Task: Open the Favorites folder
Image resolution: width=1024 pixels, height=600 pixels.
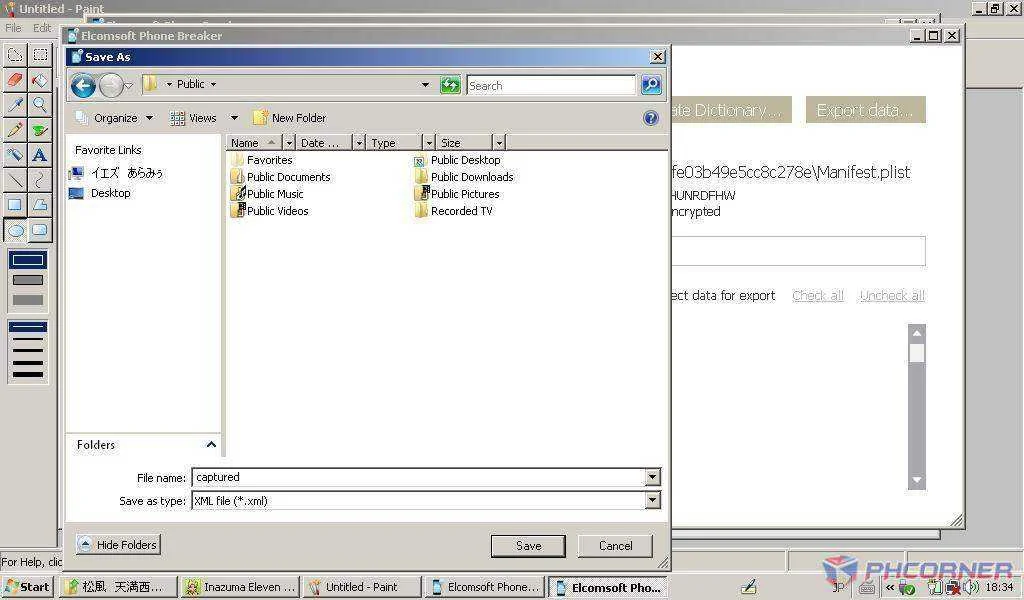Action: click(x=261, y=160)
